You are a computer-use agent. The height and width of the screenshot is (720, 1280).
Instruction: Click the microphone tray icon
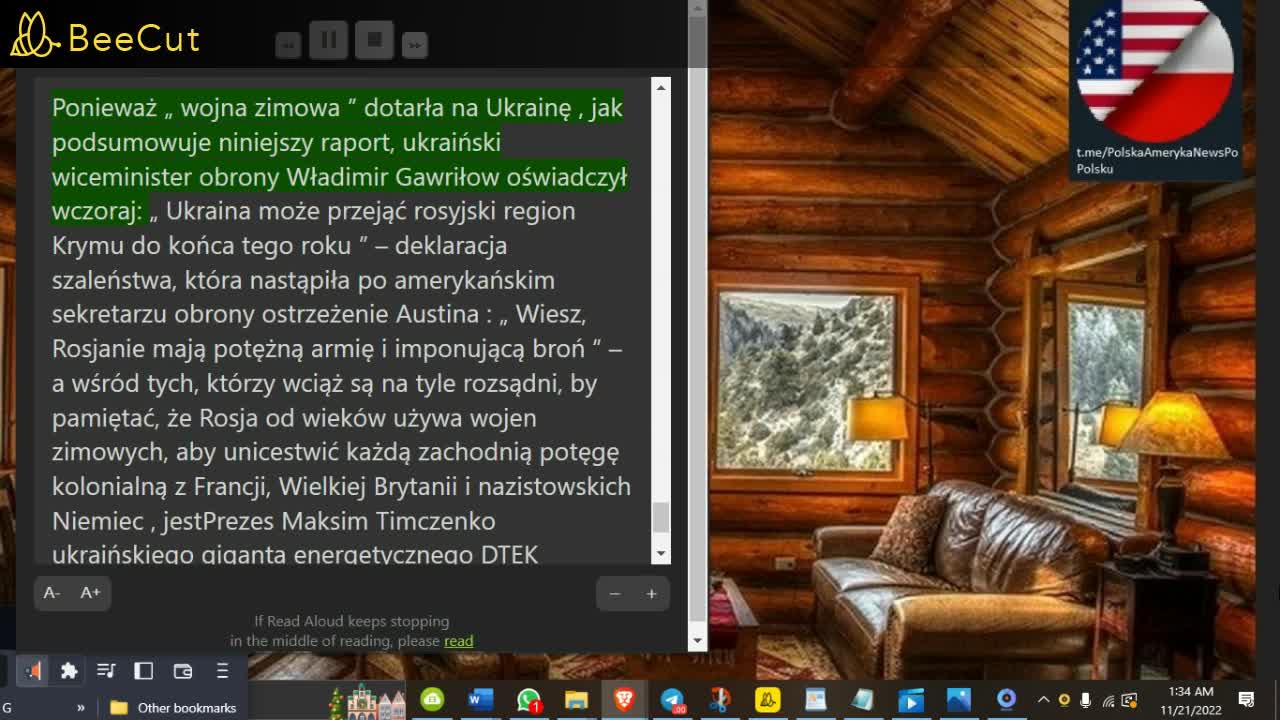pyautogui.click(x=1086, y=700)
